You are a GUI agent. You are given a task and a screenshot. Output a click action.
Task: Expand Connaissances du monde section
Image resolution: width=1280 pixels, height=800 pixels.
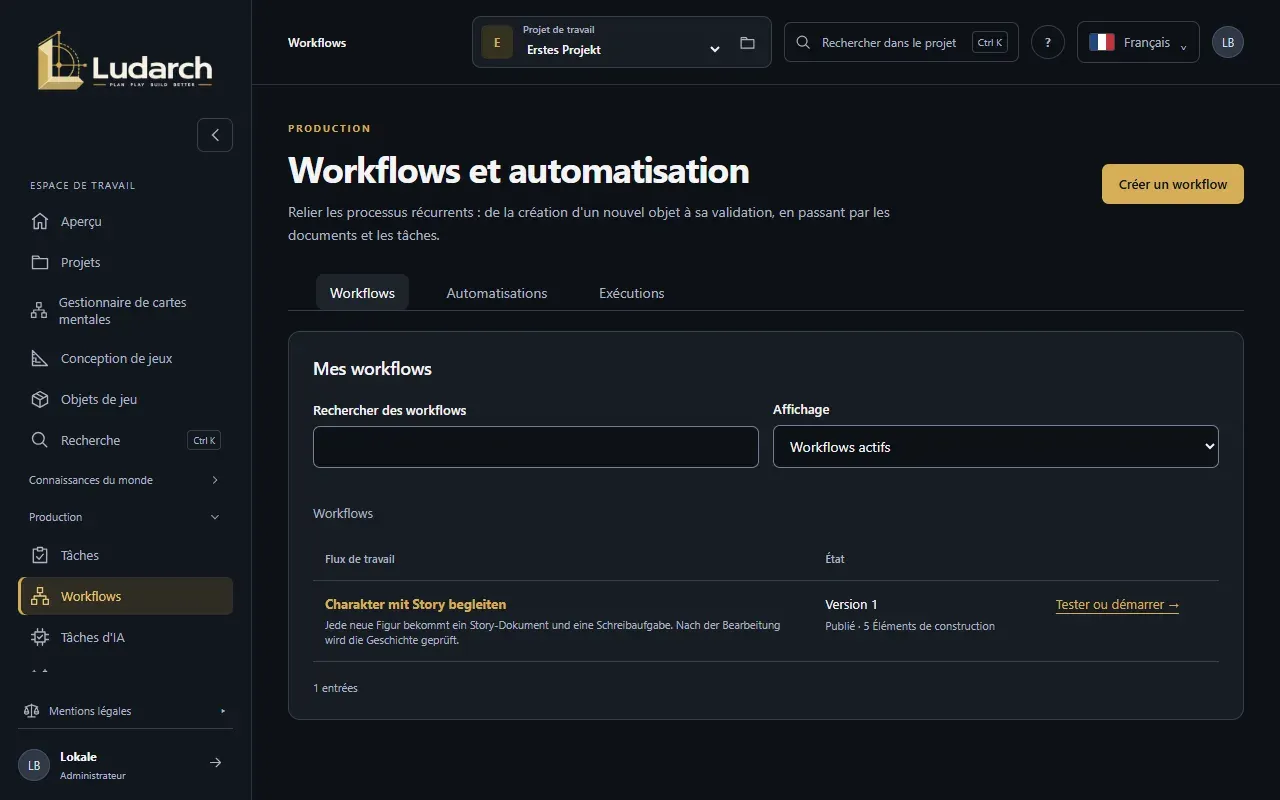click(125, 480)
